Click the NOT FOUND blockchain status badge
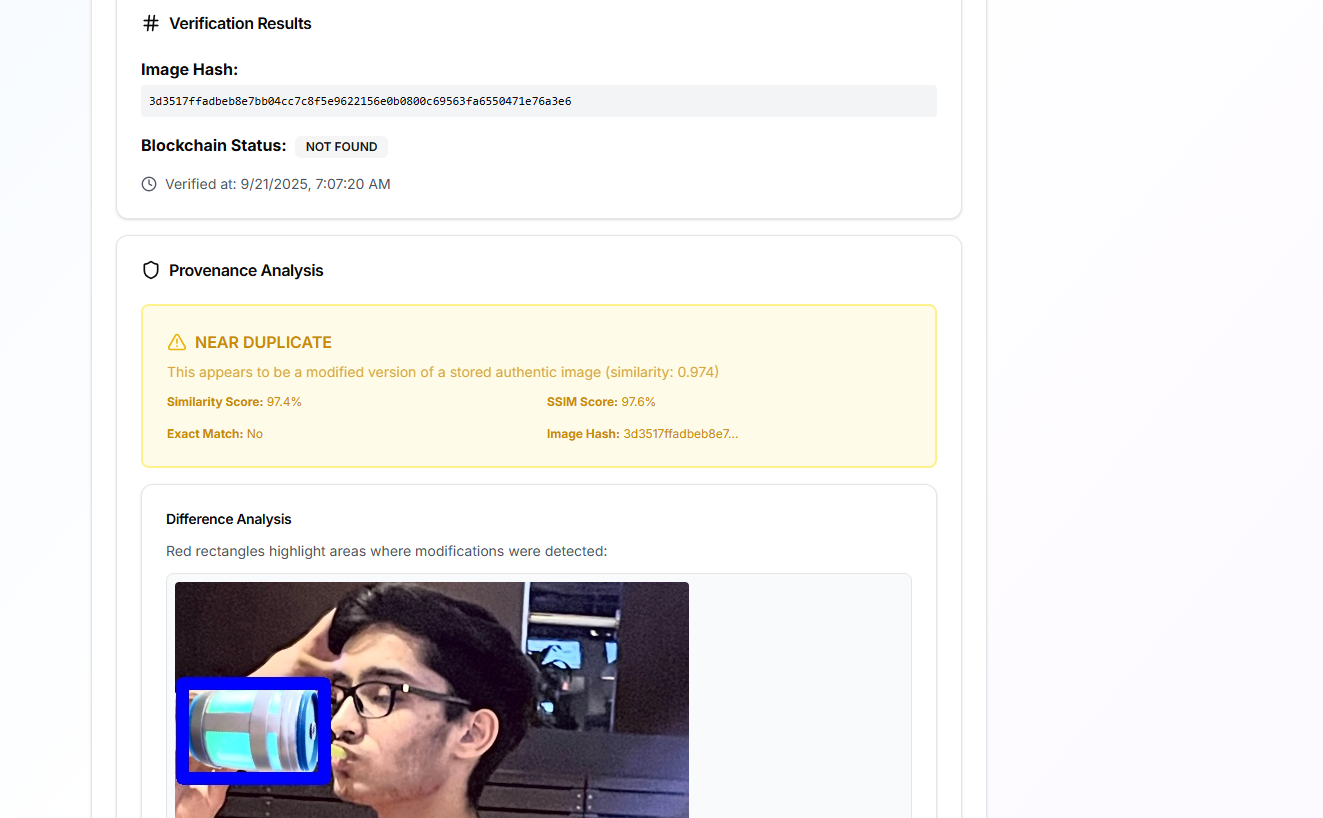This screenshot has height=818, width=1323. pos(341,147)
